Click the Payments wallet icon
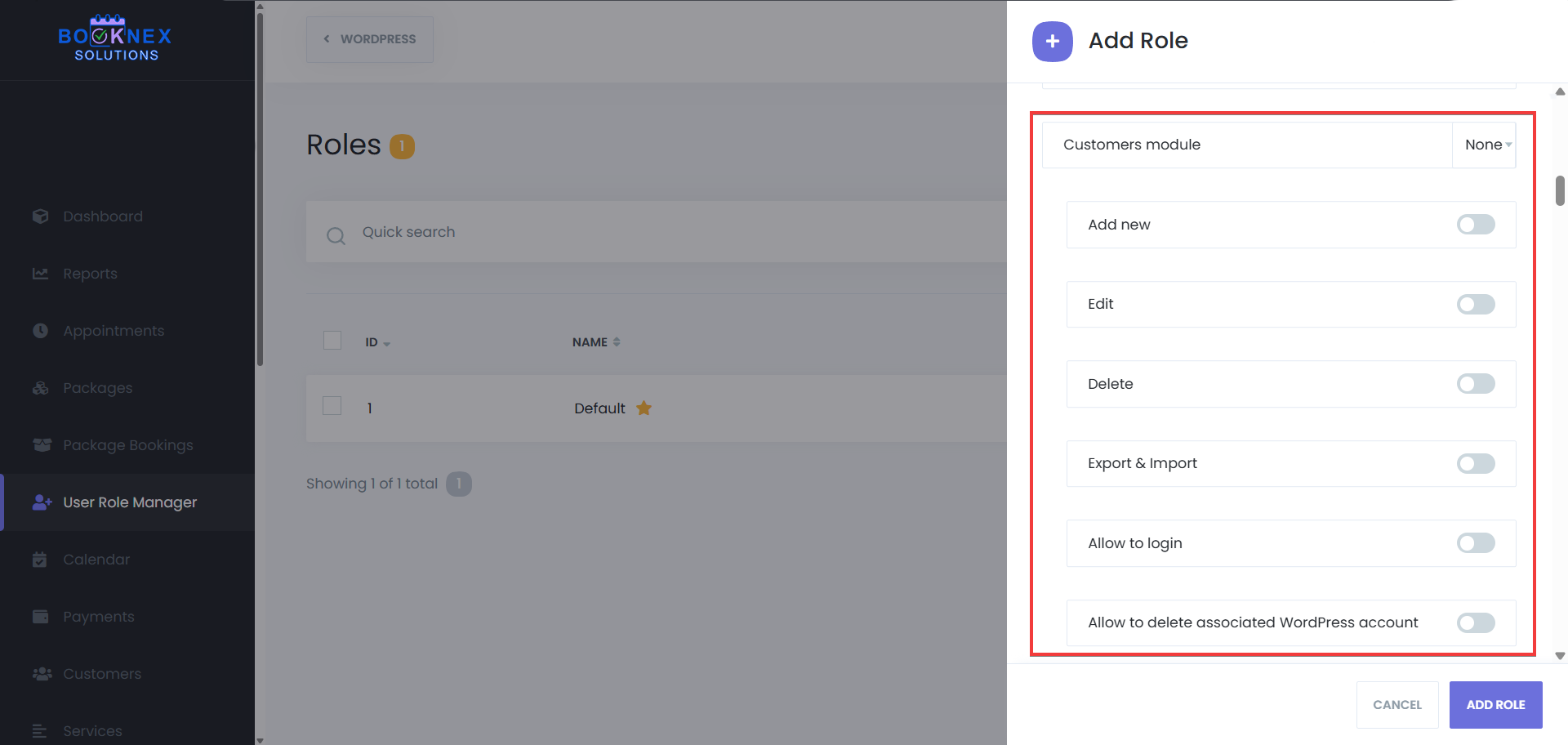The image size is (1568, 745). click(40, 617)
